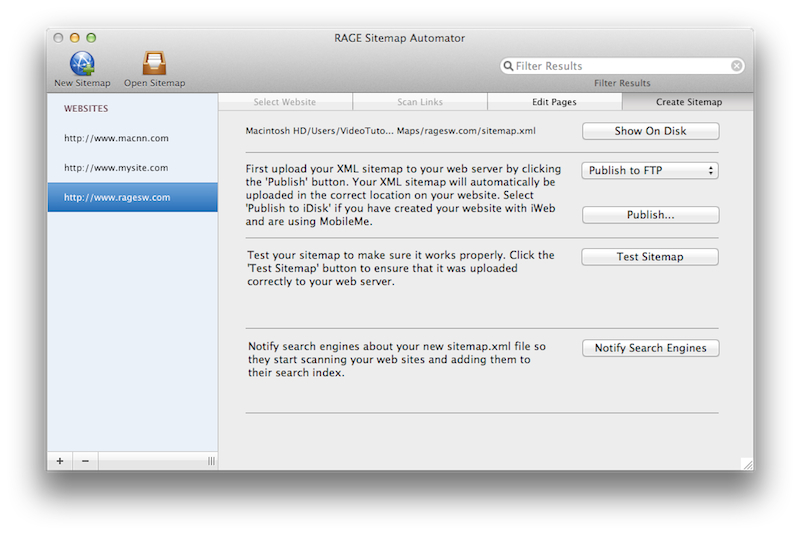Click the Test Sitemap button
800x535 pixels.
pyautogui.click(x=650, y=257)
